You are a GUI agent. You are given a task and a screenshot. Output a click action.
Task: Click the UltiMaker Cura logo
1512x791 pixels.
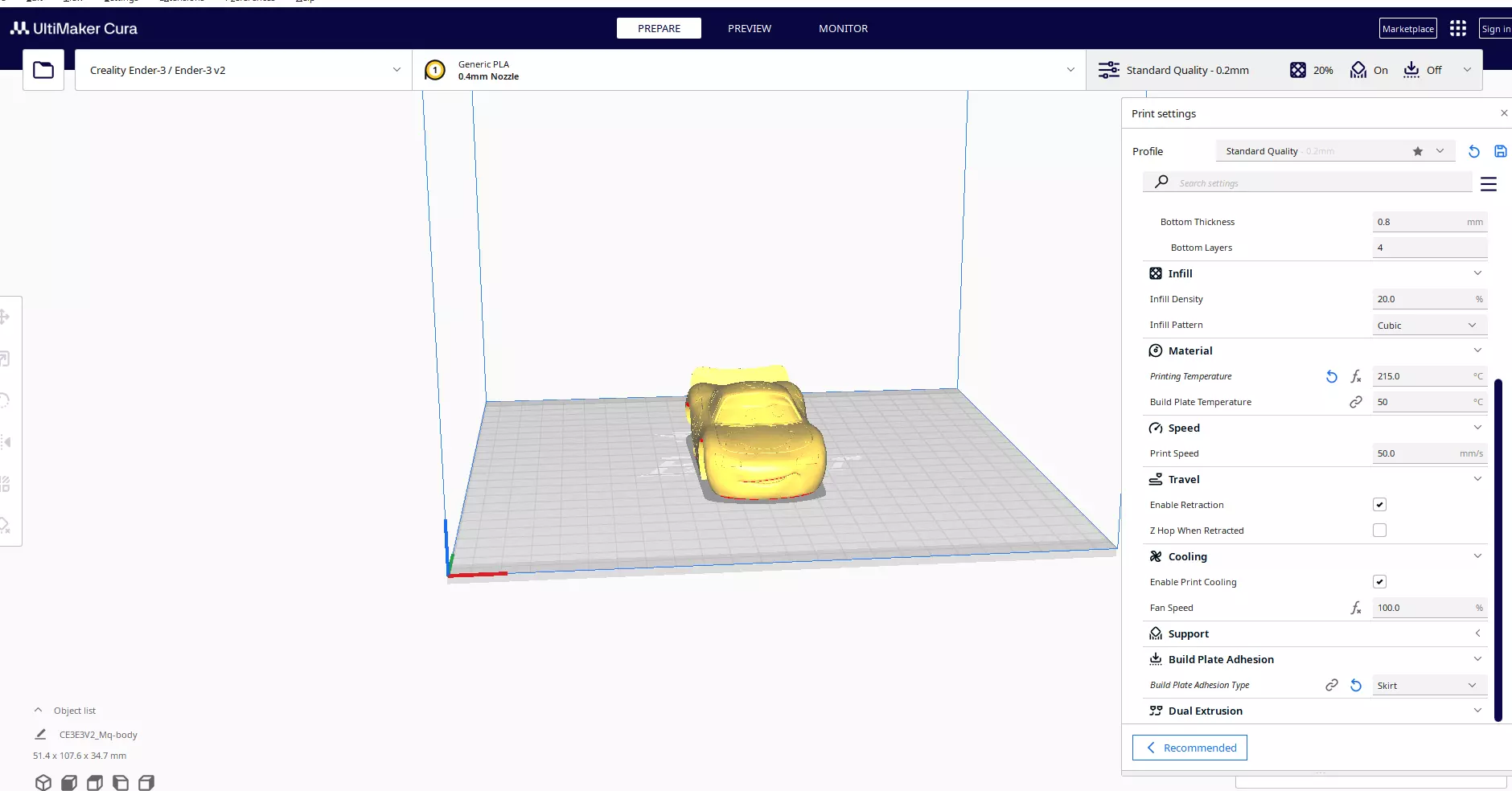pos(74,28)
